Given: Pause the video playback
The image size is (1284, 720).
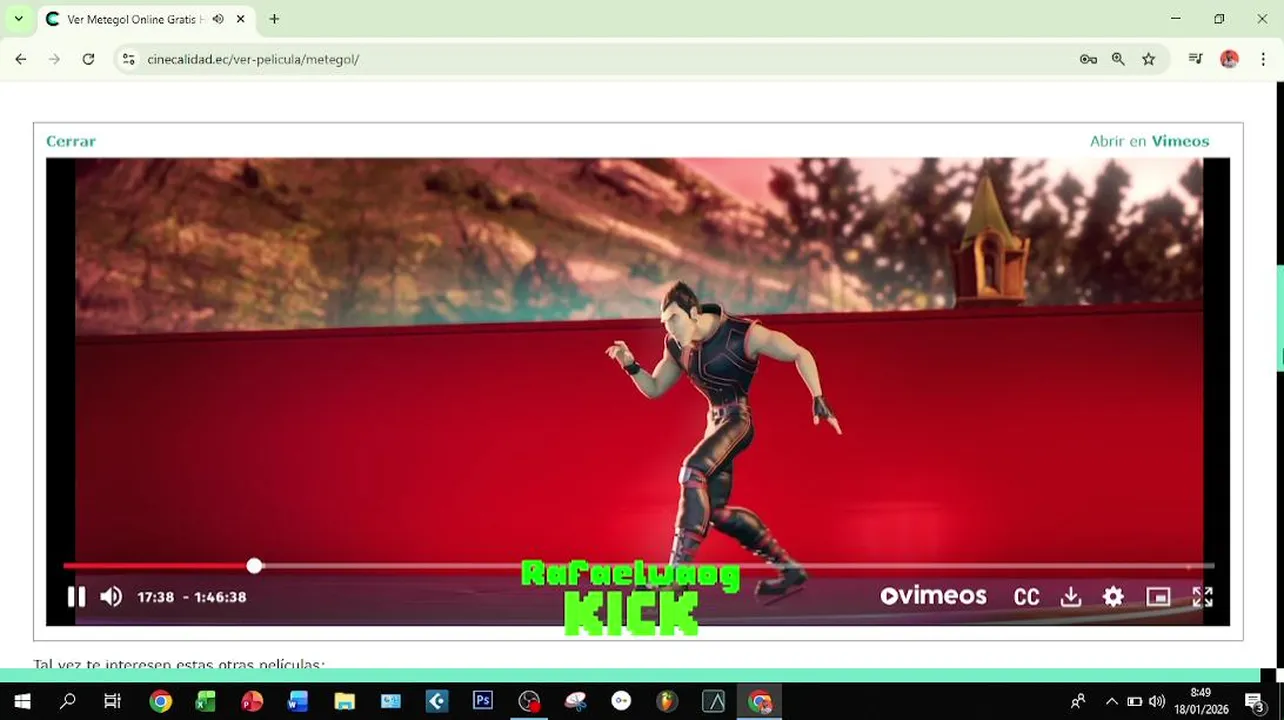Looking at the screenshot, I should (x=76, y=597).
